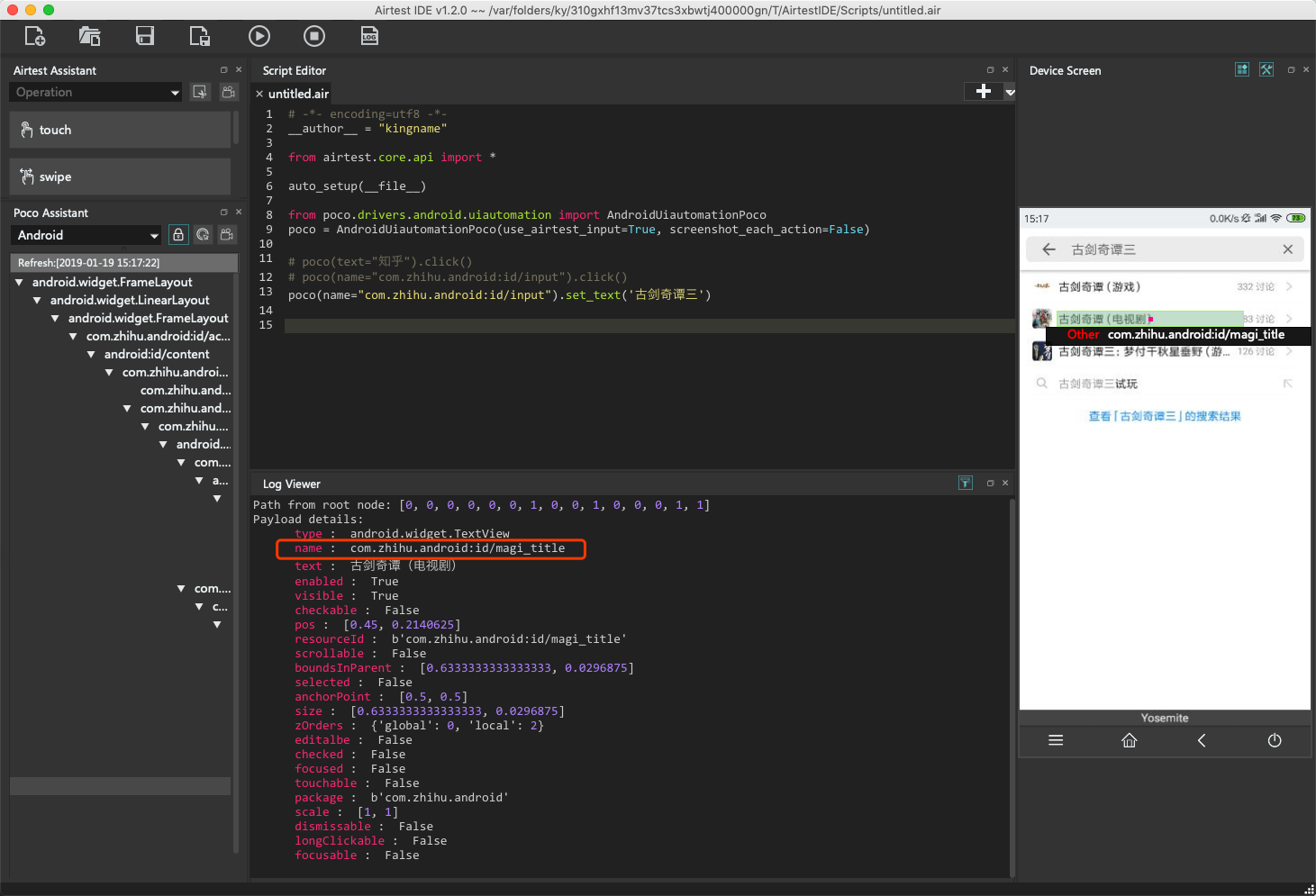Add a new script tab with plus
Viewport: 1316px width, 896px height.
coord(984,91)
